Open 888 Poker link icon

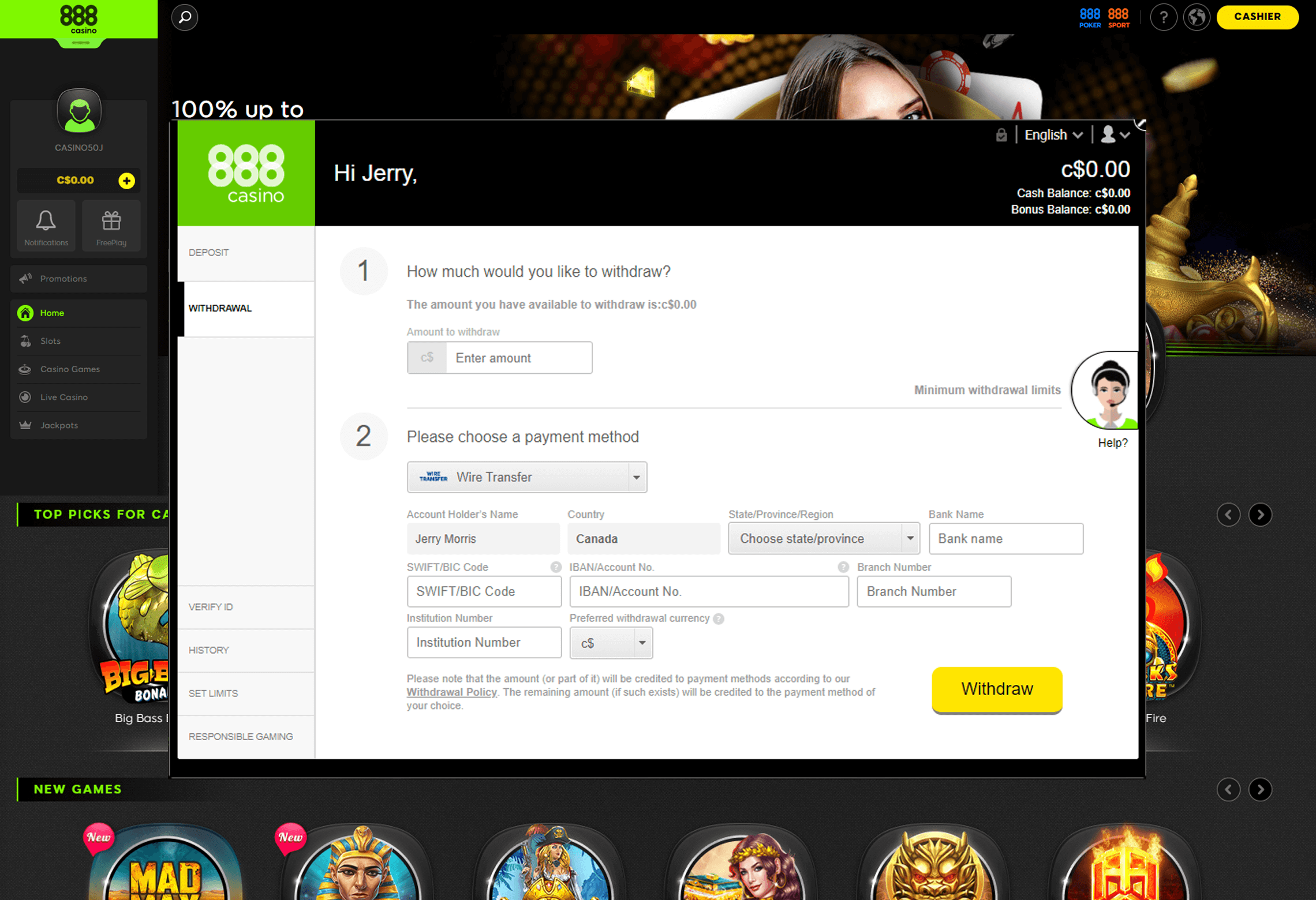[x=1090, y=18]
